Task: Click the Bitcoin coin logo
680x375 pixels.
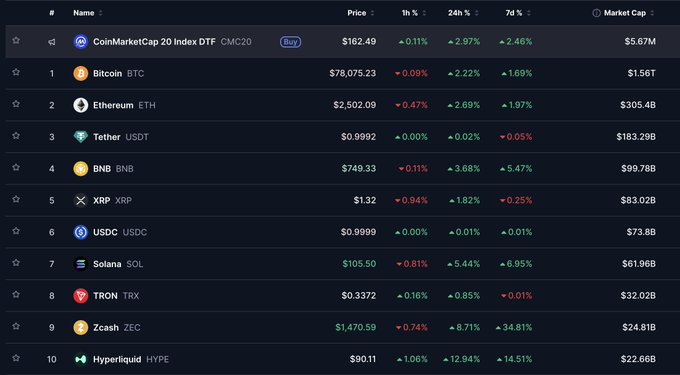Action: click(81, 73)
